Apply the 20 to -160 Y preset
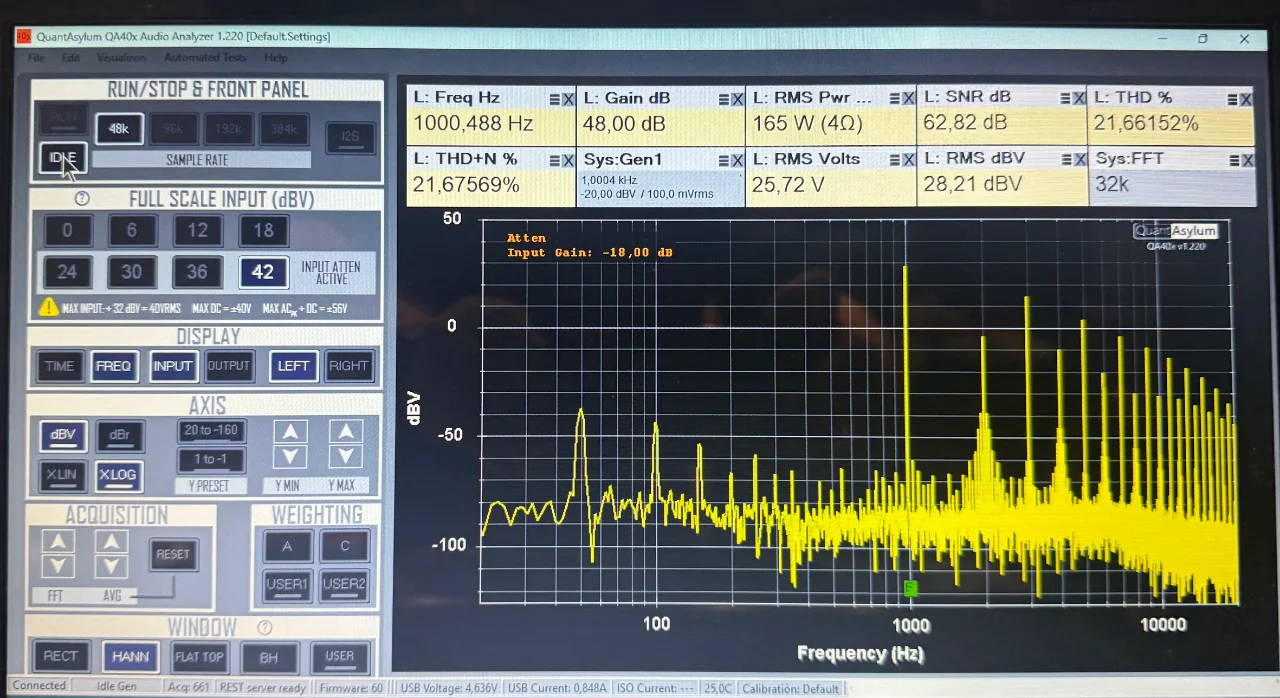Viewport: 1280px width, 698px height. point(211,431)
